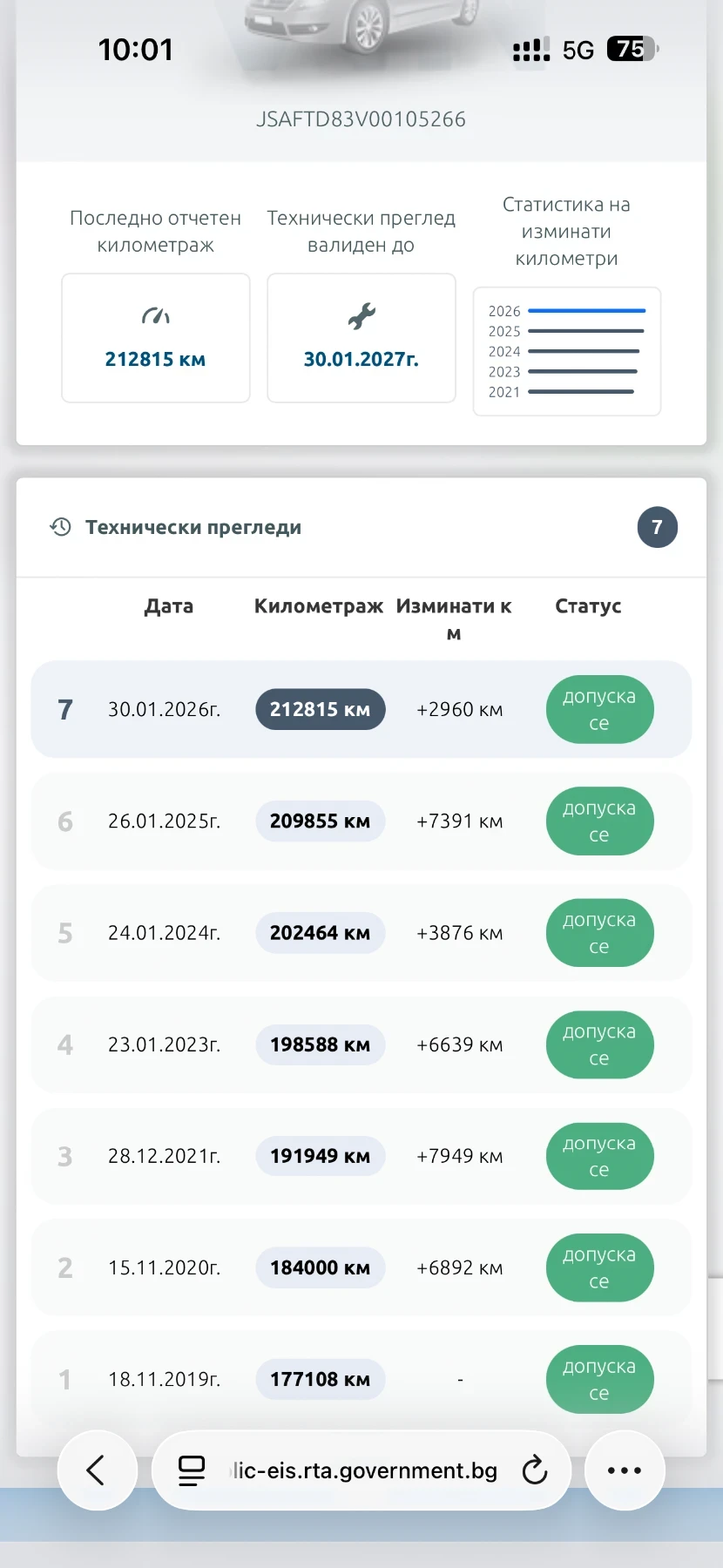Tap the page settings icon in address bar

192,1470
